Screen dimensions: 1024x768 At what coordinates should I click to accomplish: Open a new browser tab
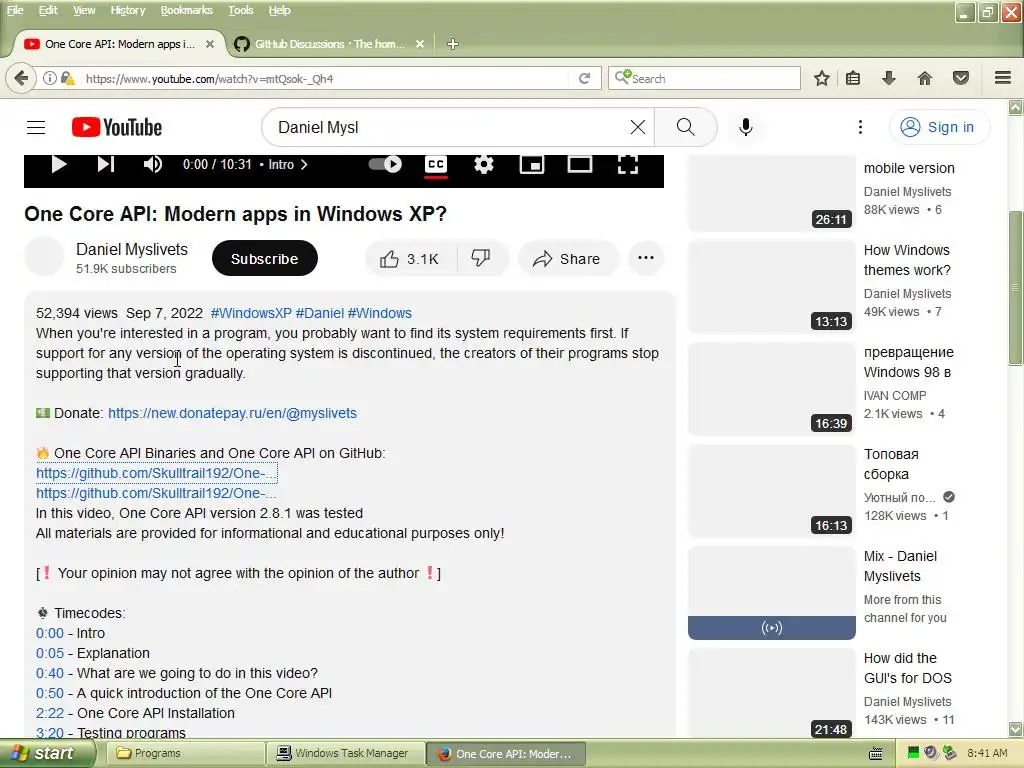(453, 44)
